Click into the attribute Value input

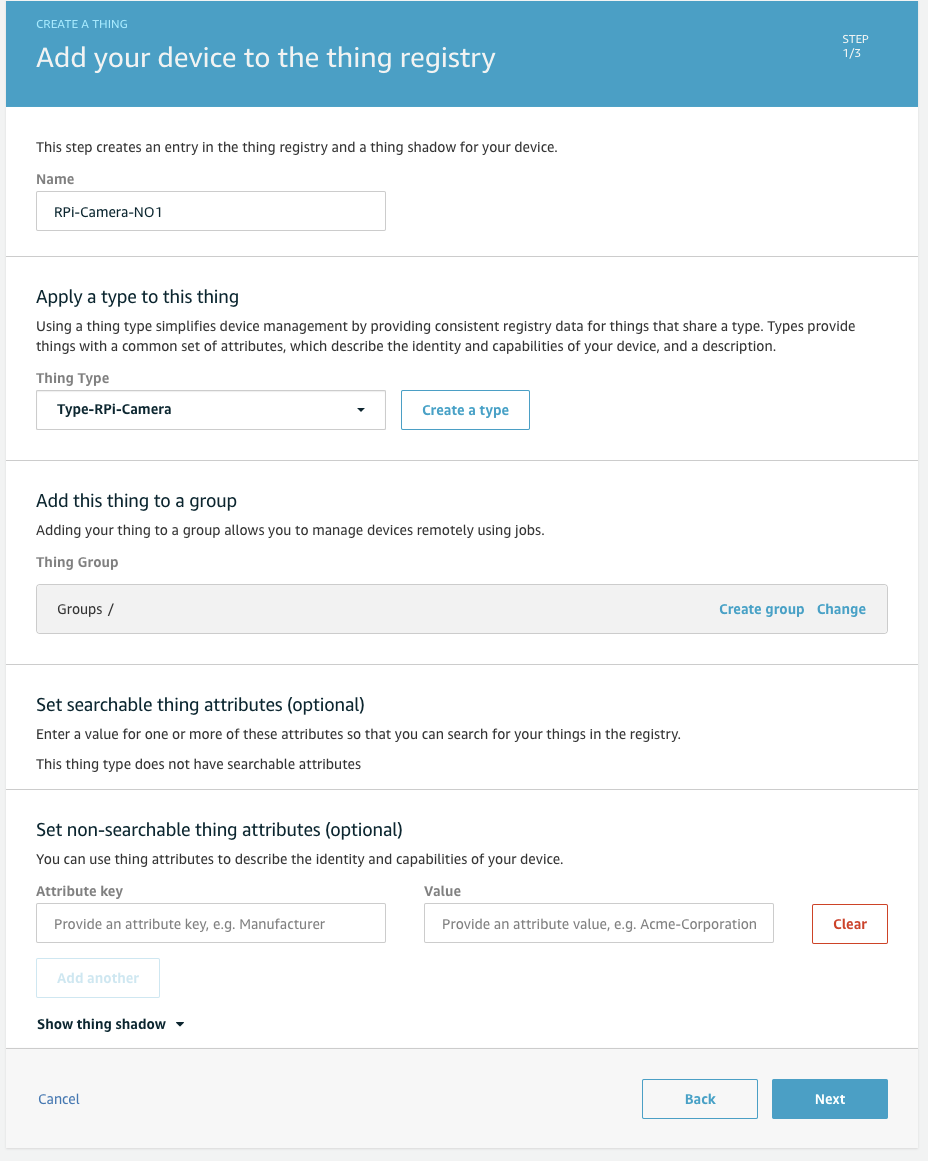pos(598,923)
